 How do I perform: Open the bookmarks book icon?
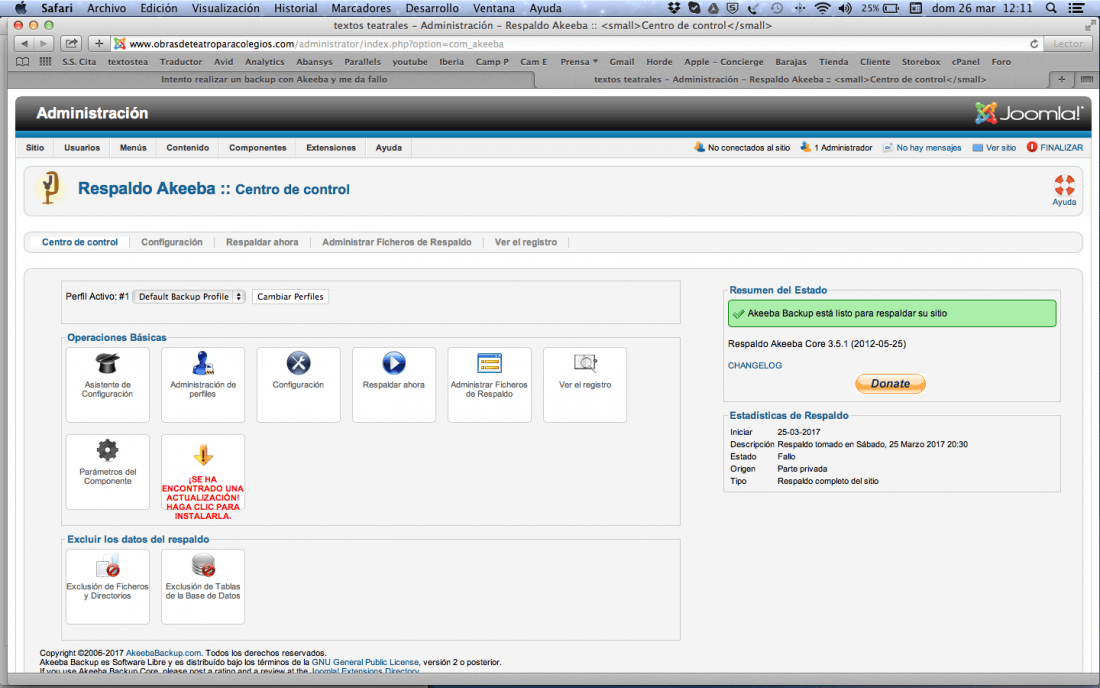pyautogui.click(x=22, y=62)
